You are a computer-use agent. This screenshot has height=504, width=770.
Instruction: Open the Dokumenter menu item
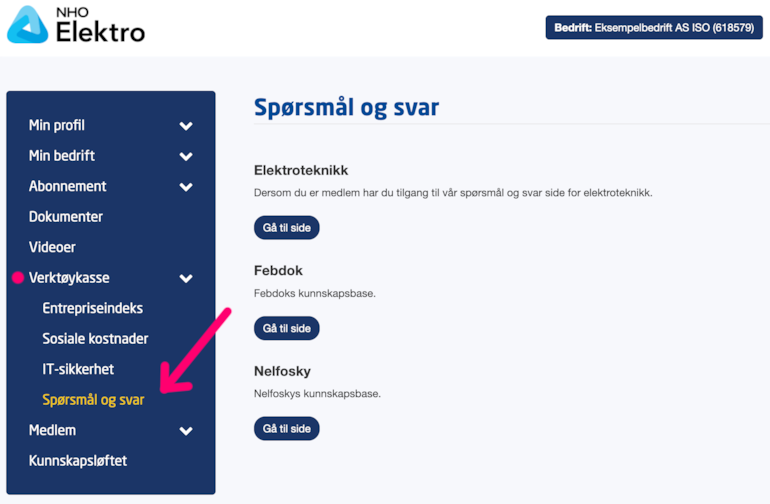(66, 217)
